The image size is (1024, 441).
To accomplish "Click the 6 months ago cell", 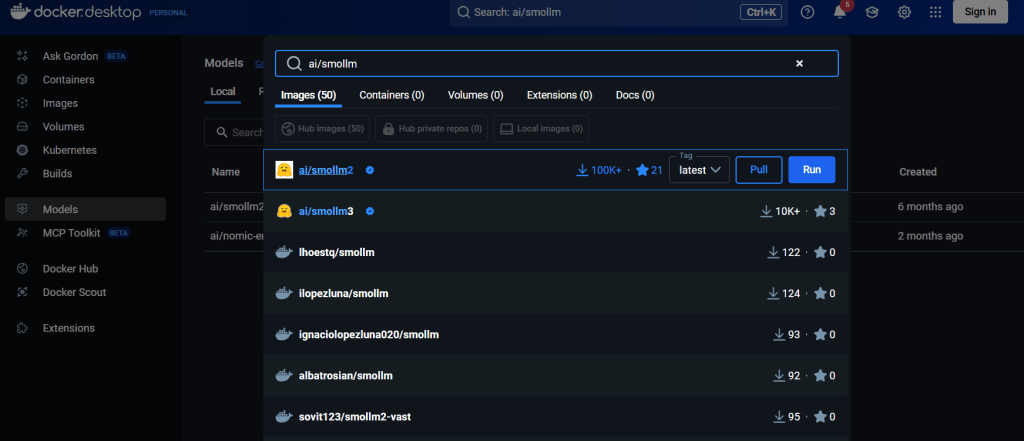I will click(931, 206).
